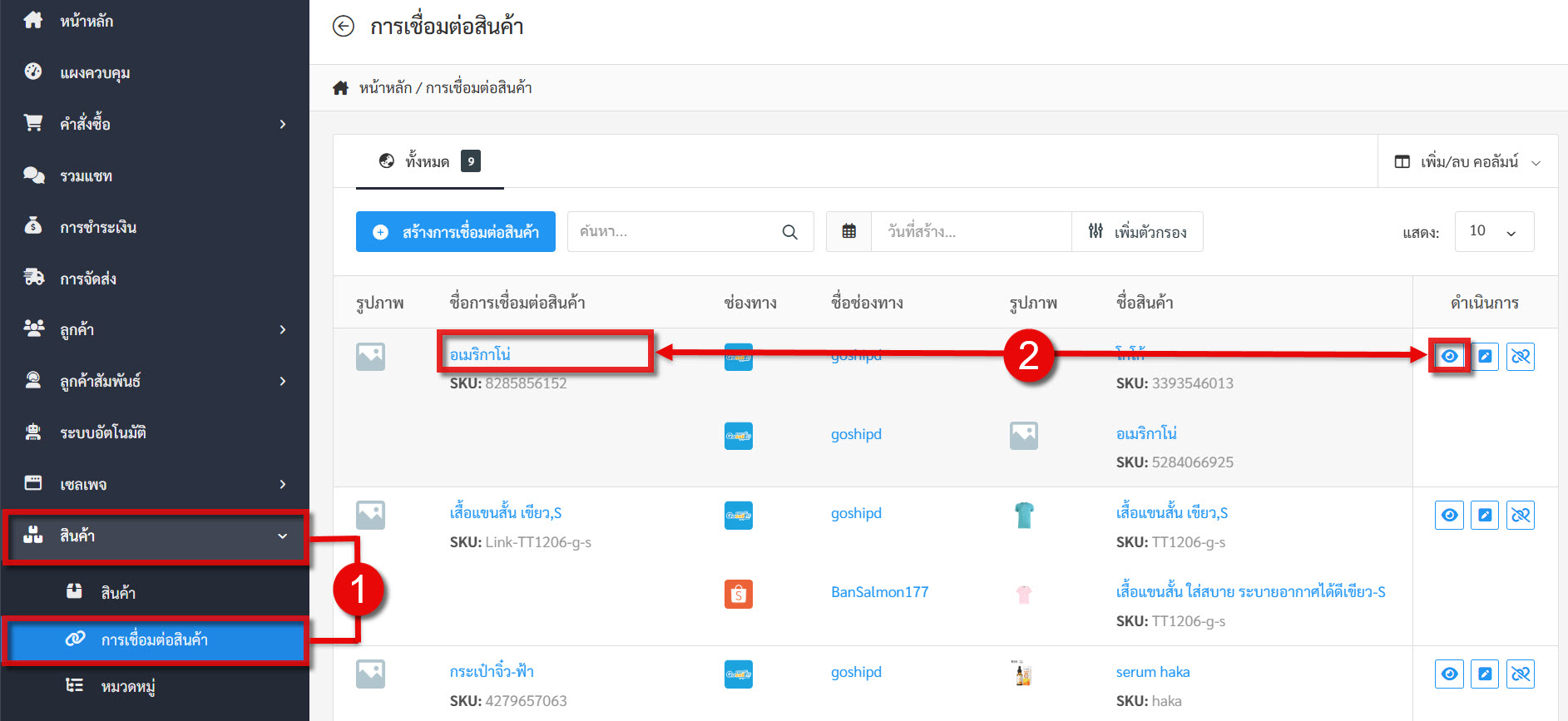Screen dimensions: 1568x721
Task: Click the eye view icon for the กระเป๋าจิ๋ว-ฟ้า row
Action: [x=1449, y=674]
